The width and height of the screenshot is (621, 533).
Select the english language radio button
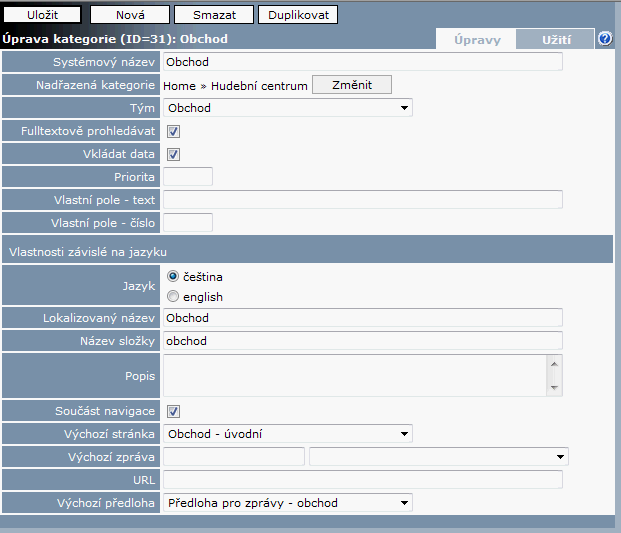click(173, 296)
